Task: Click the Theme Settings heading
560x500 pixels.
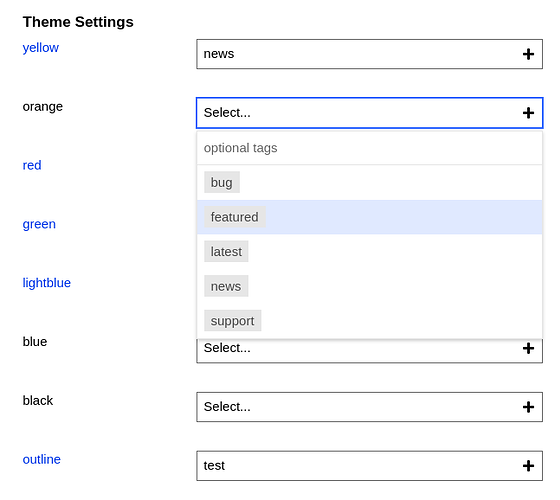Action: pos(78,22)
